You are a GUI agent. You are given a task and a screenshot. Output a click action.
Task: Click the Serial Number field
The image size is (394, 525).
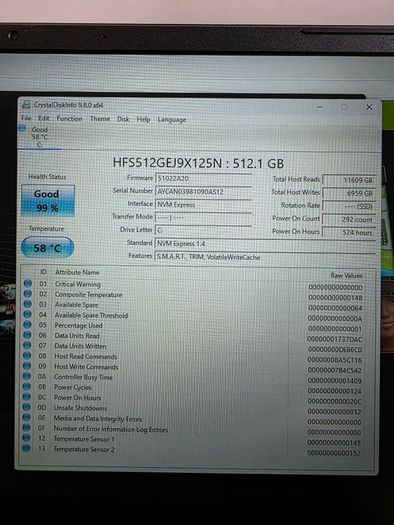204,192
